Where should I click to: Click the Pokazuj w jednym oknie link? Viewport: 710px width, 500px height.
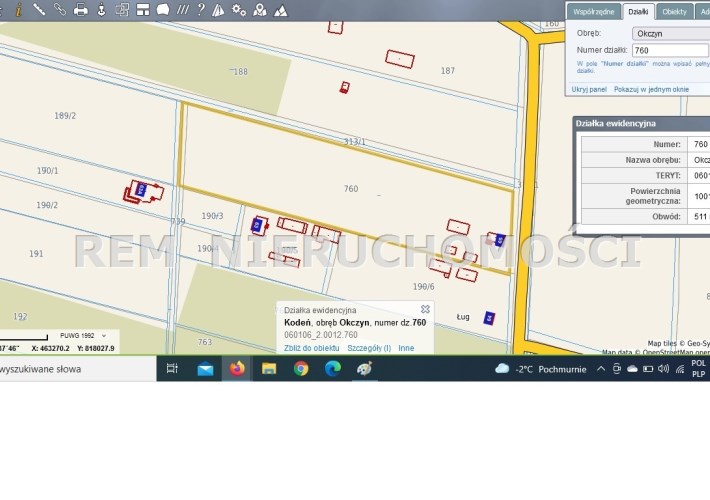tap(651, 89)
